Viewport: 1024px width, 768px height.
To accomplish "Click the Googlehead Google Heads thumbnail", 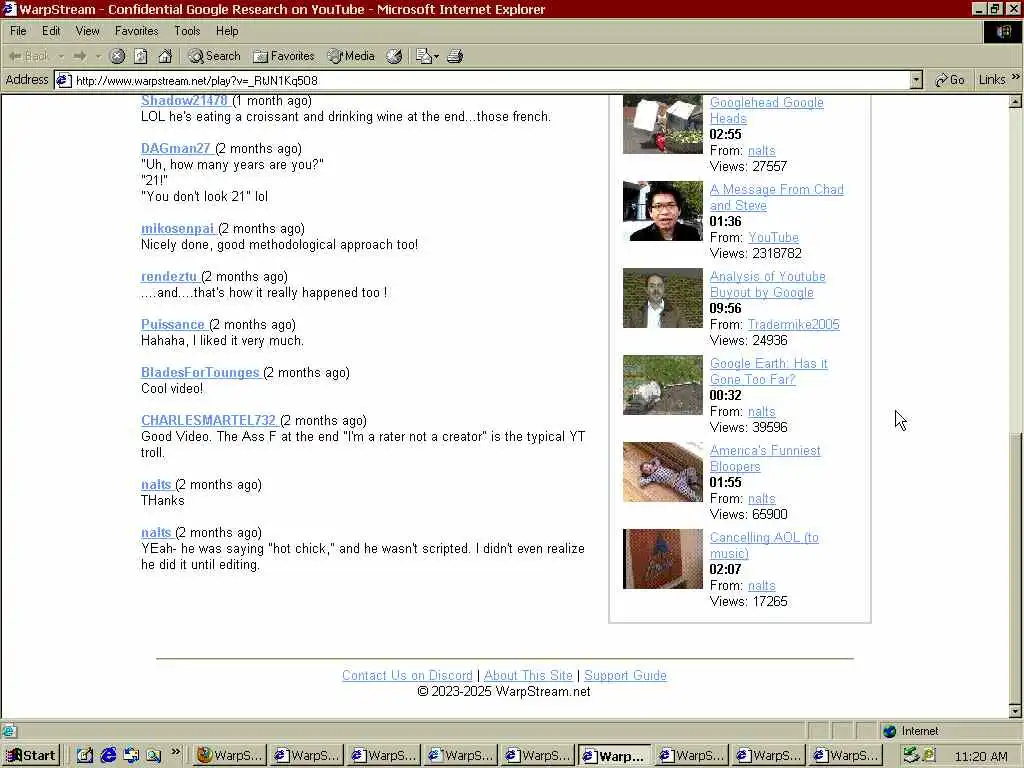I will [663, 124].
